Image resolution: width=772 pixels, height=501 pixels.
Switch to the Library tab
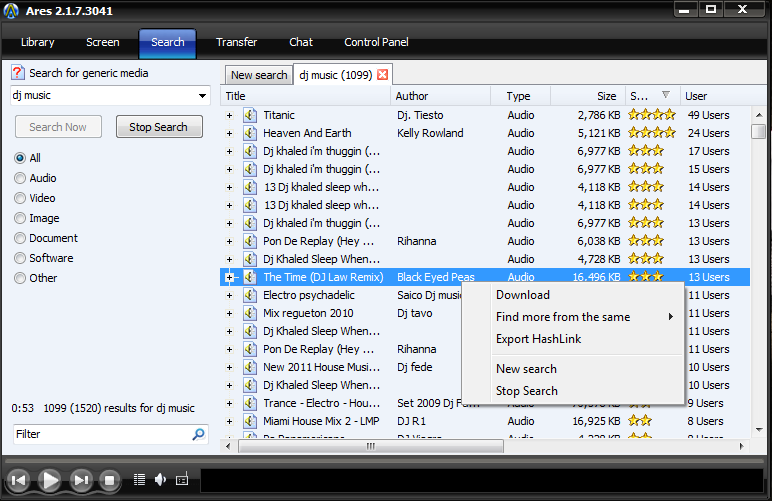click(x=37, y=42)
